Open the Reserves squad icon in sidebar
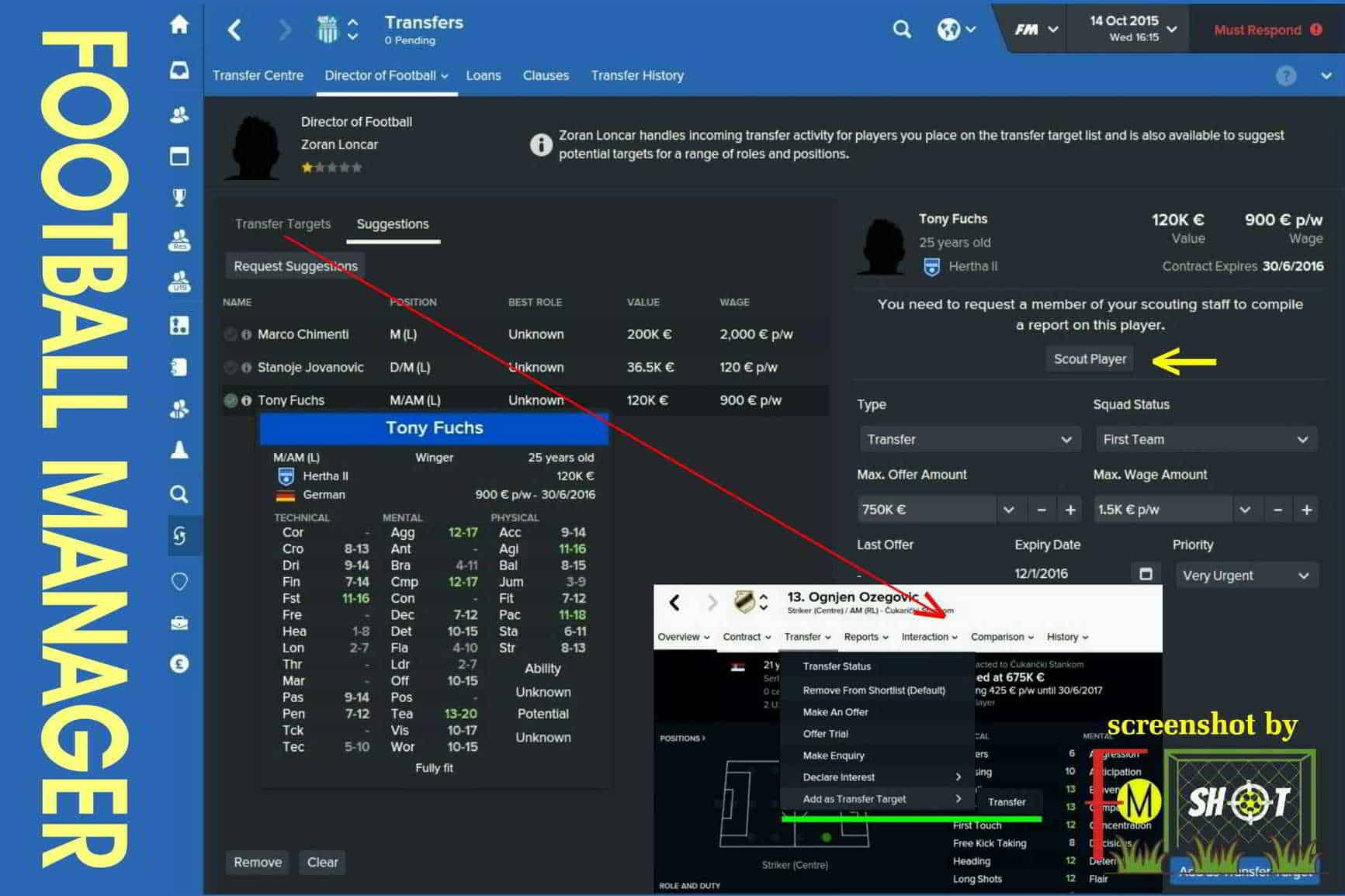Screen dimensions: 1345x896 click(x=179, y=240)
